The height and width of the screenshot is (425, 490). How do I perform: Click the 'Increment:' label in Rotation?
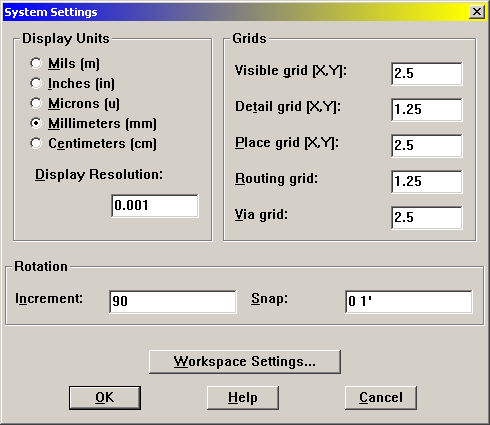pos(49,298)
